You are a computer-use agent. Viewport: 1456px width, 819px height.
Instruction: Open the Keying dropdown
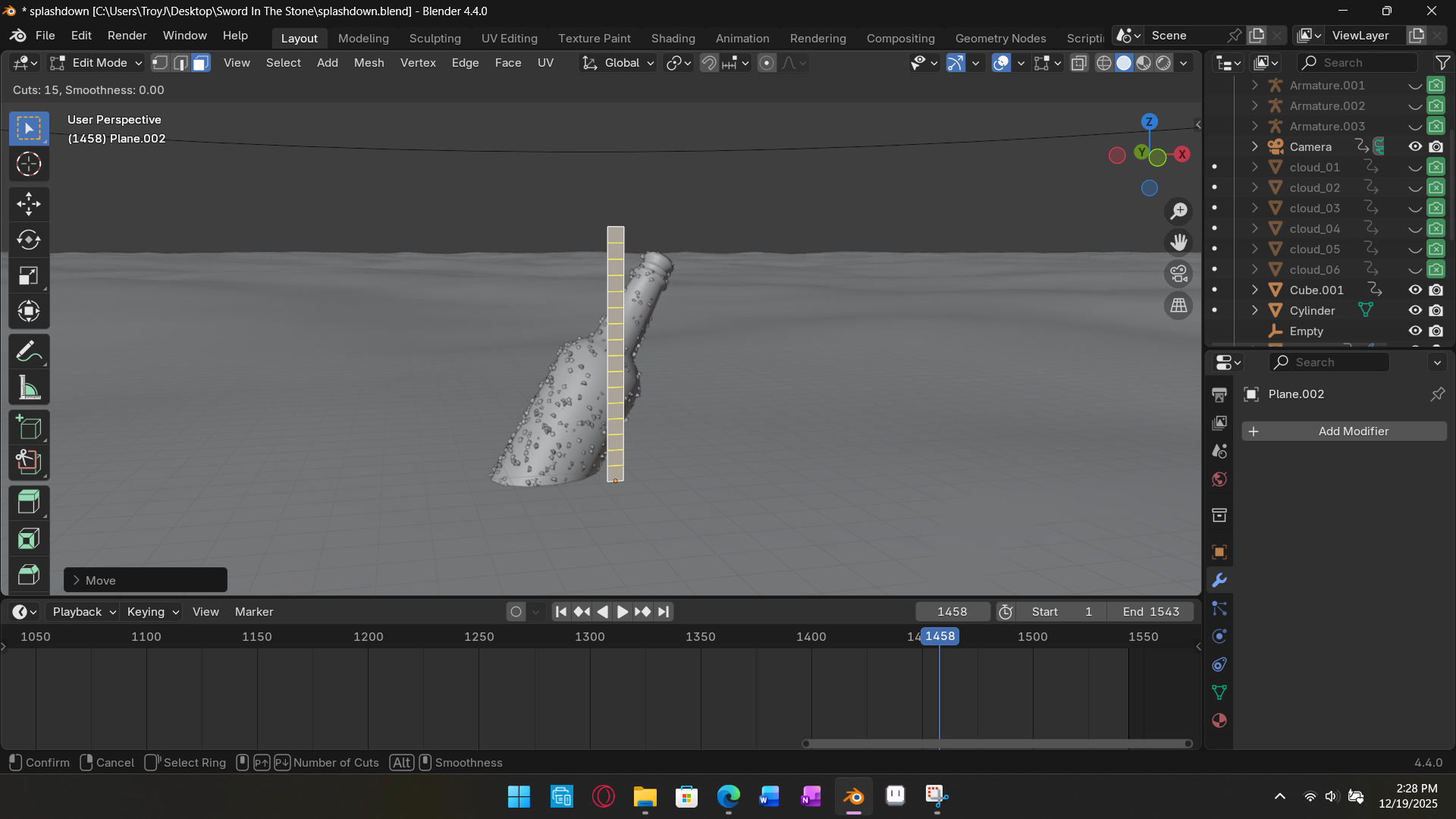pos(152,612)
